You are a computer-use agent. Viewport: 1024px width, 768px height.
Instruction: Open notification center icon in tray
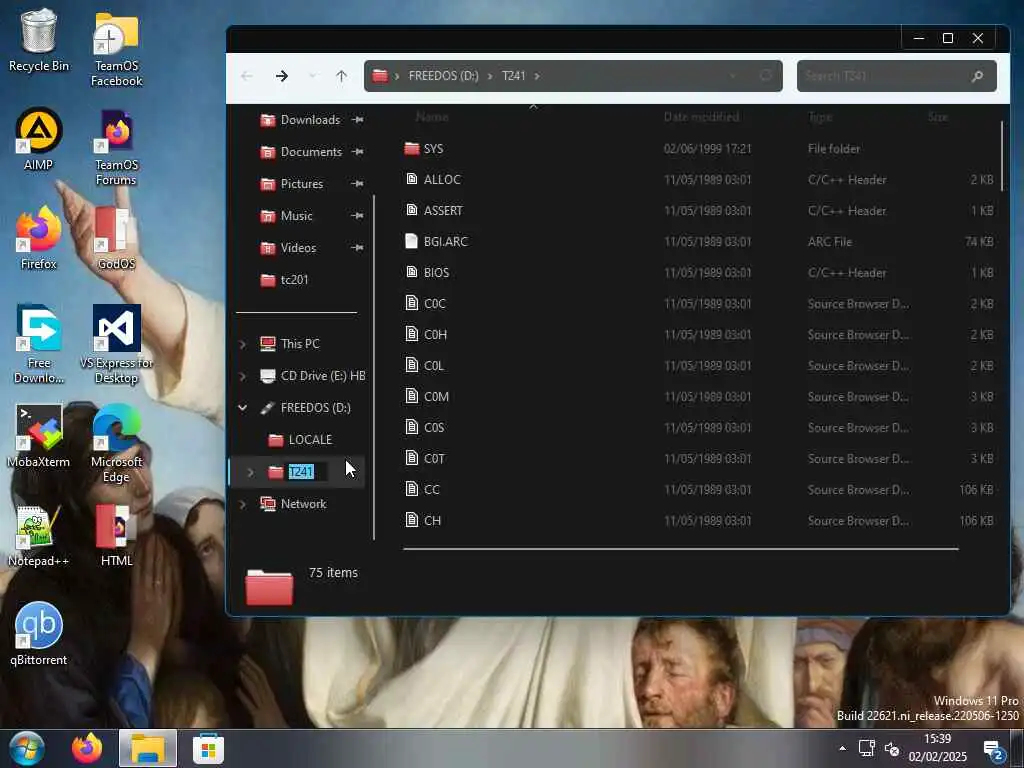pyautogui.click(x=993, y=749)
